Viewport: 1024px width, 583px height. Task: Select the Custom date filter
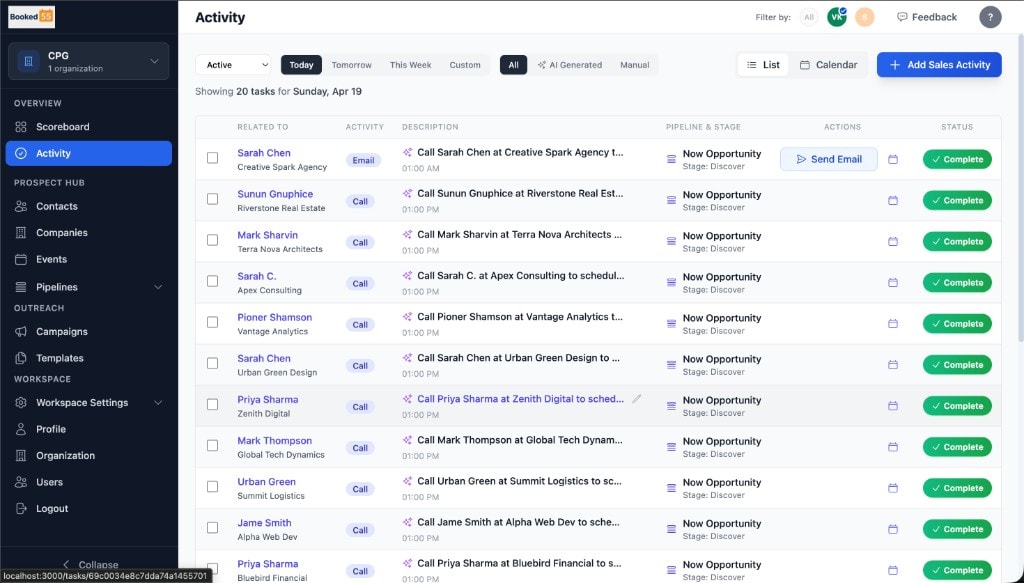(x=465, y=65)
